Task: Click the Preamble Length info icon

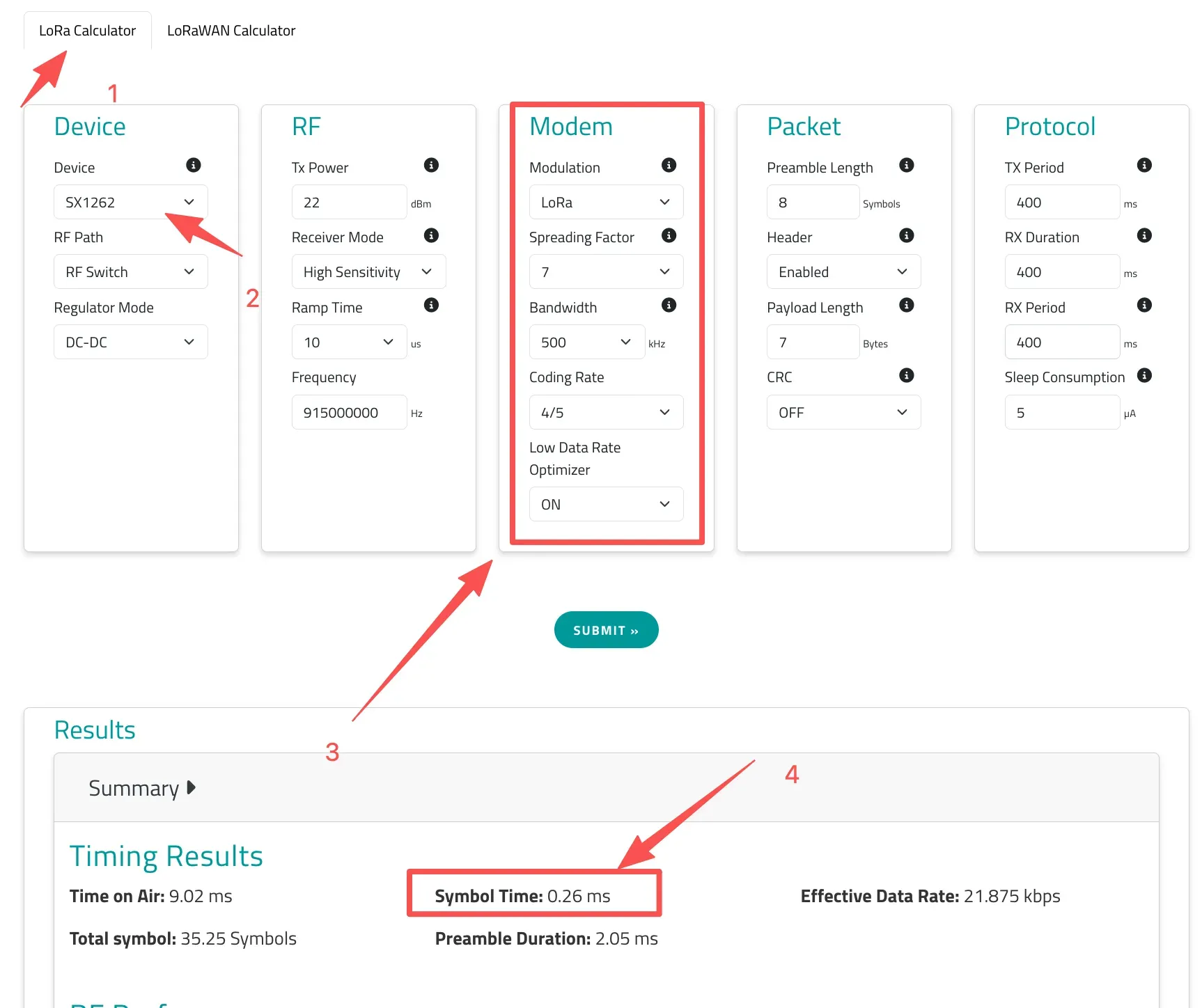Action: 906,165
